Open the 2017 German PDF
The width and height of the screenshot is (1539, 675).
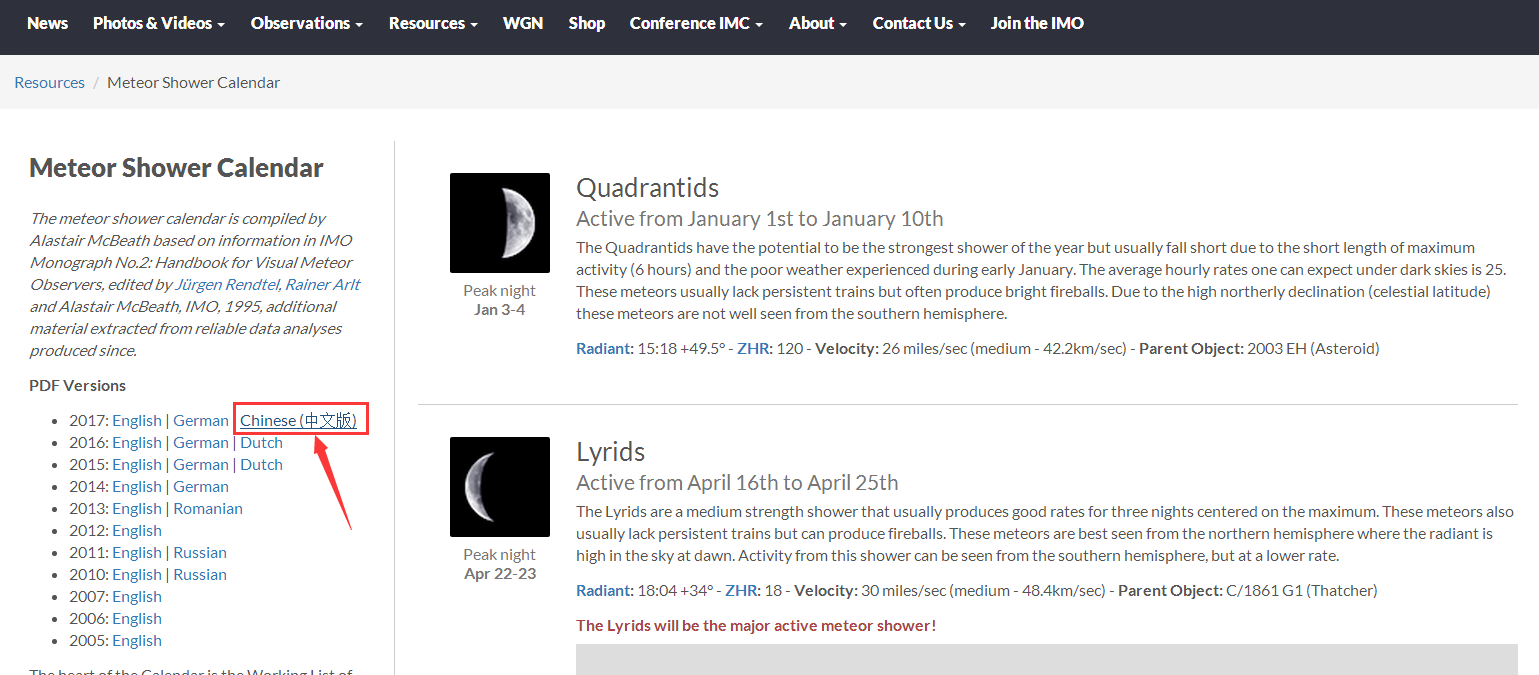pos(201,420)
